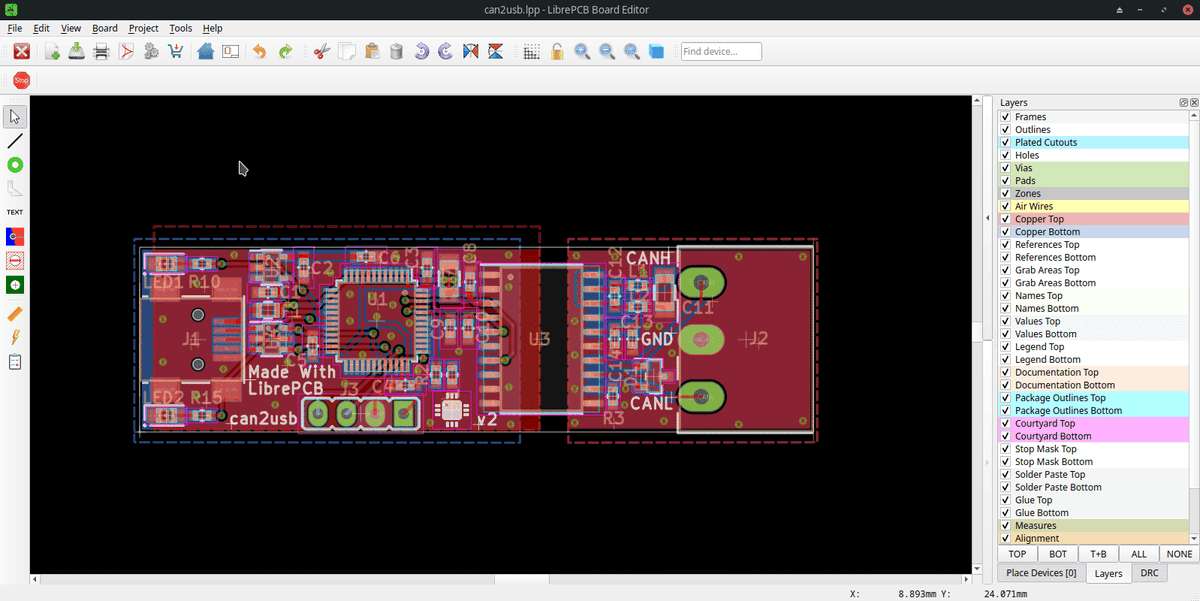Toggle the Courtyard Top layer checkbox

(x=1005, y=423)
